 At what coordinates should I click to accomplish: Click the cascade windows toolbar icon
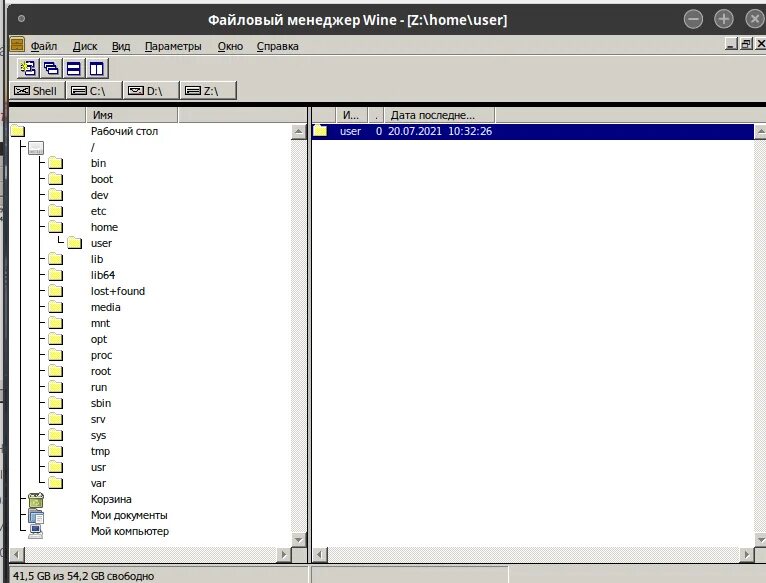coord(51,68)
